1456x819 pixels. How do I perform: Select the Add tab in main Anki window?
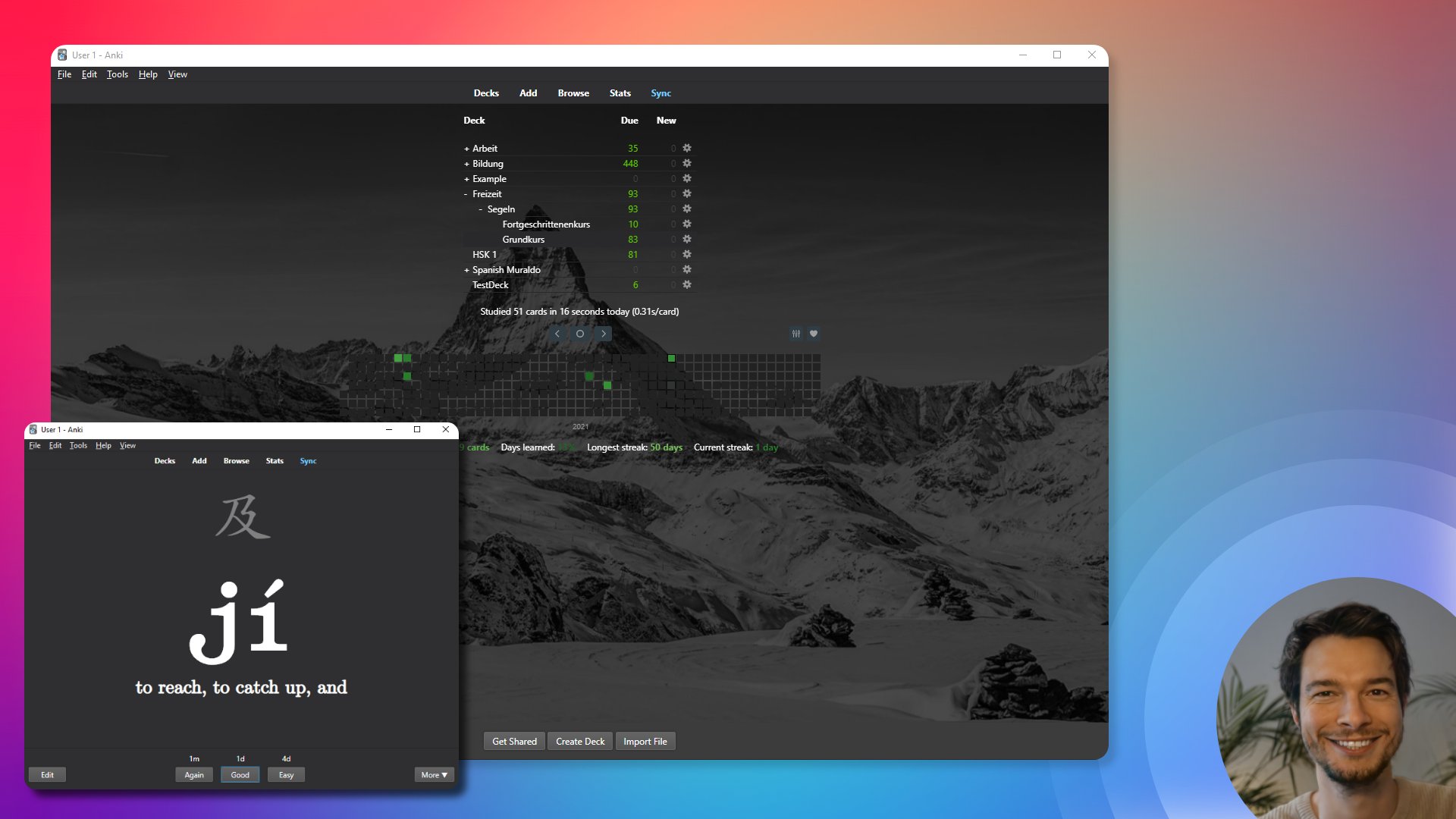tap(527, 93)
